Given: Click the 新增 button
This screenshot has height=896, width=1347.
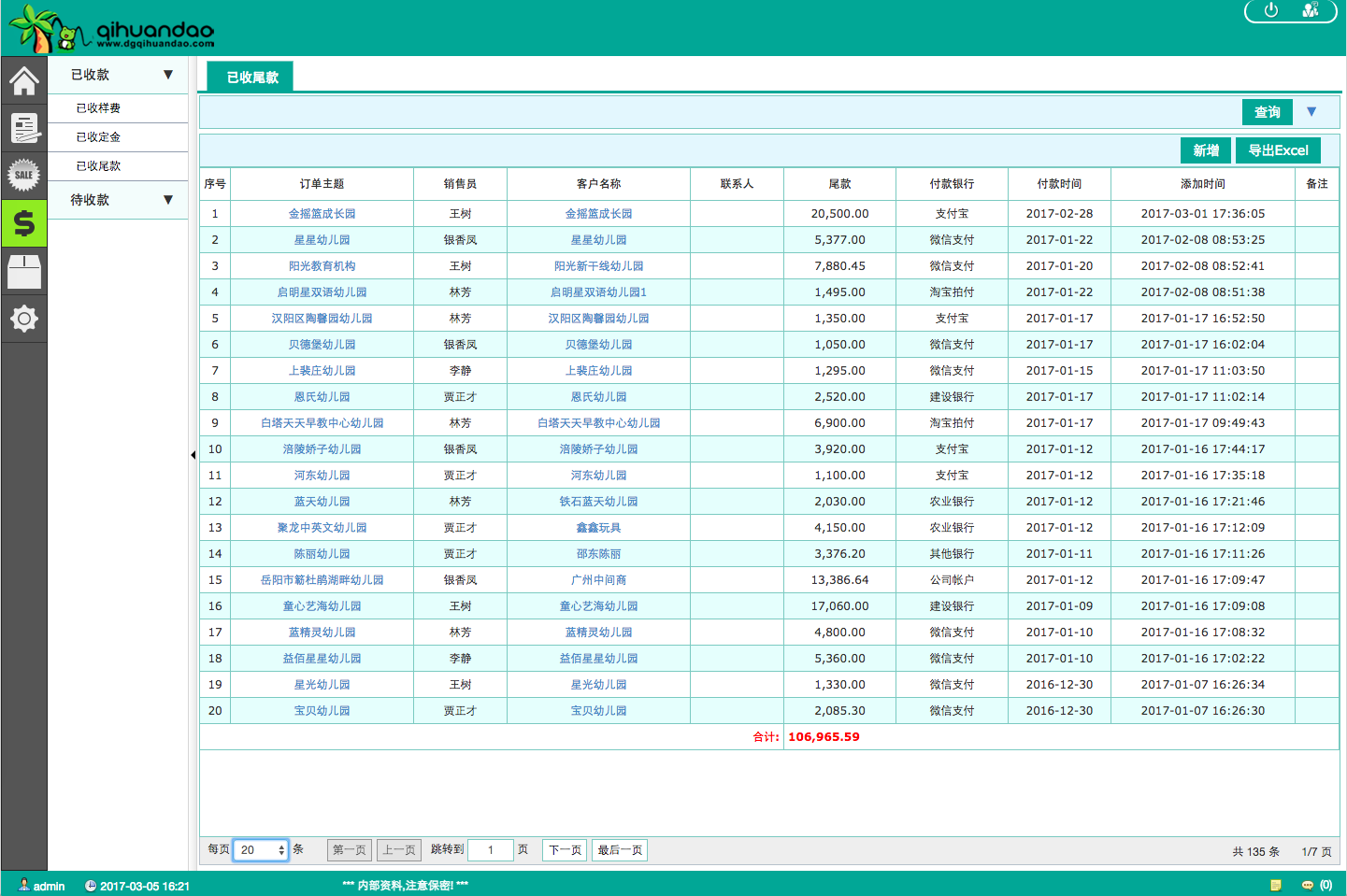Looking at the screenshot, I should click(x=1205, y=150).
